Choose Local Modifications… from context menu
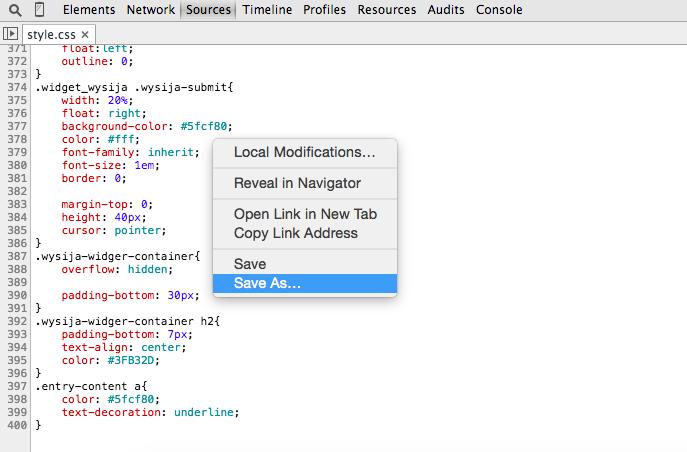 click(x=304, y=153)
